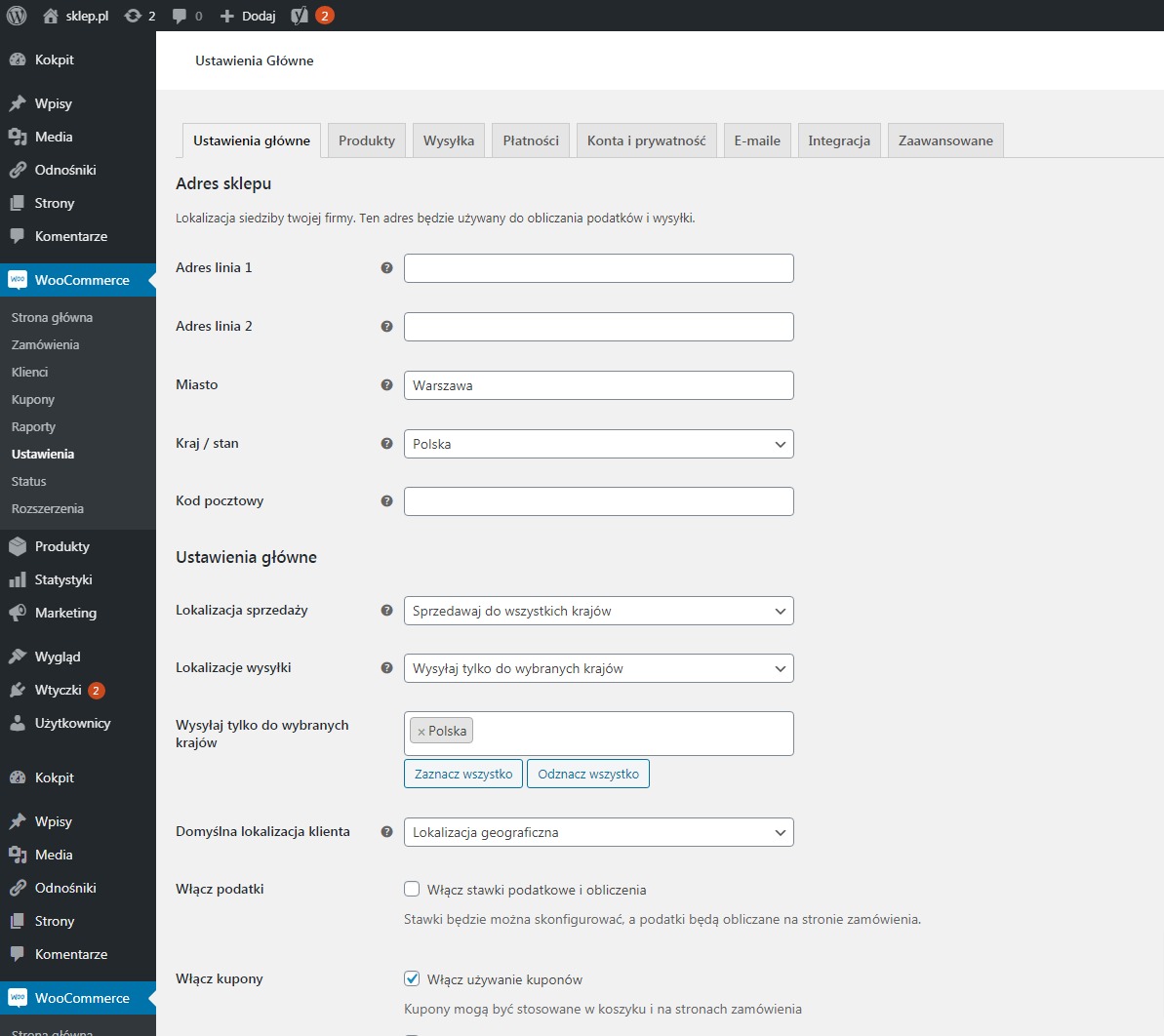
Task: Focus the Adres linia 1 input
Action: click(598, 268)
